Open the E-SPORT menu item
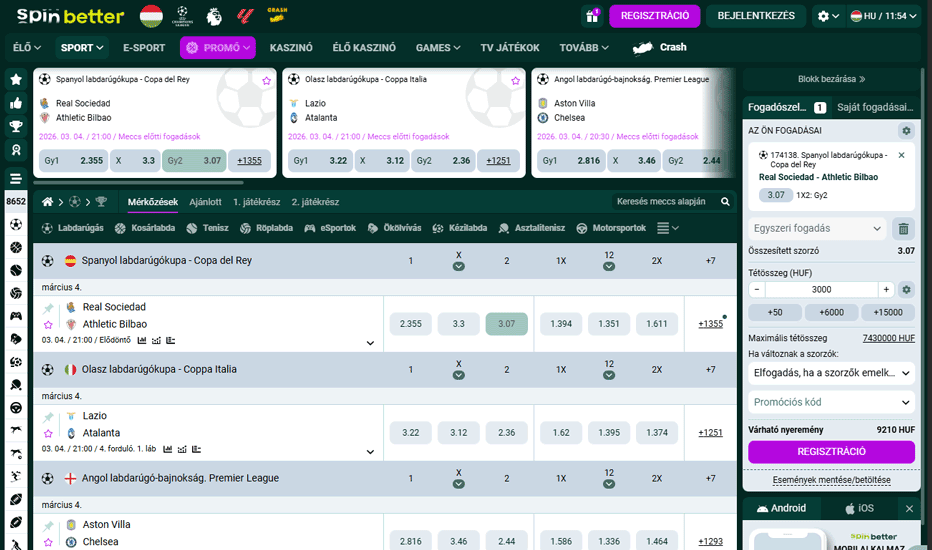The height and width of the screenshot is (550, 932). [x=144, y=48]
